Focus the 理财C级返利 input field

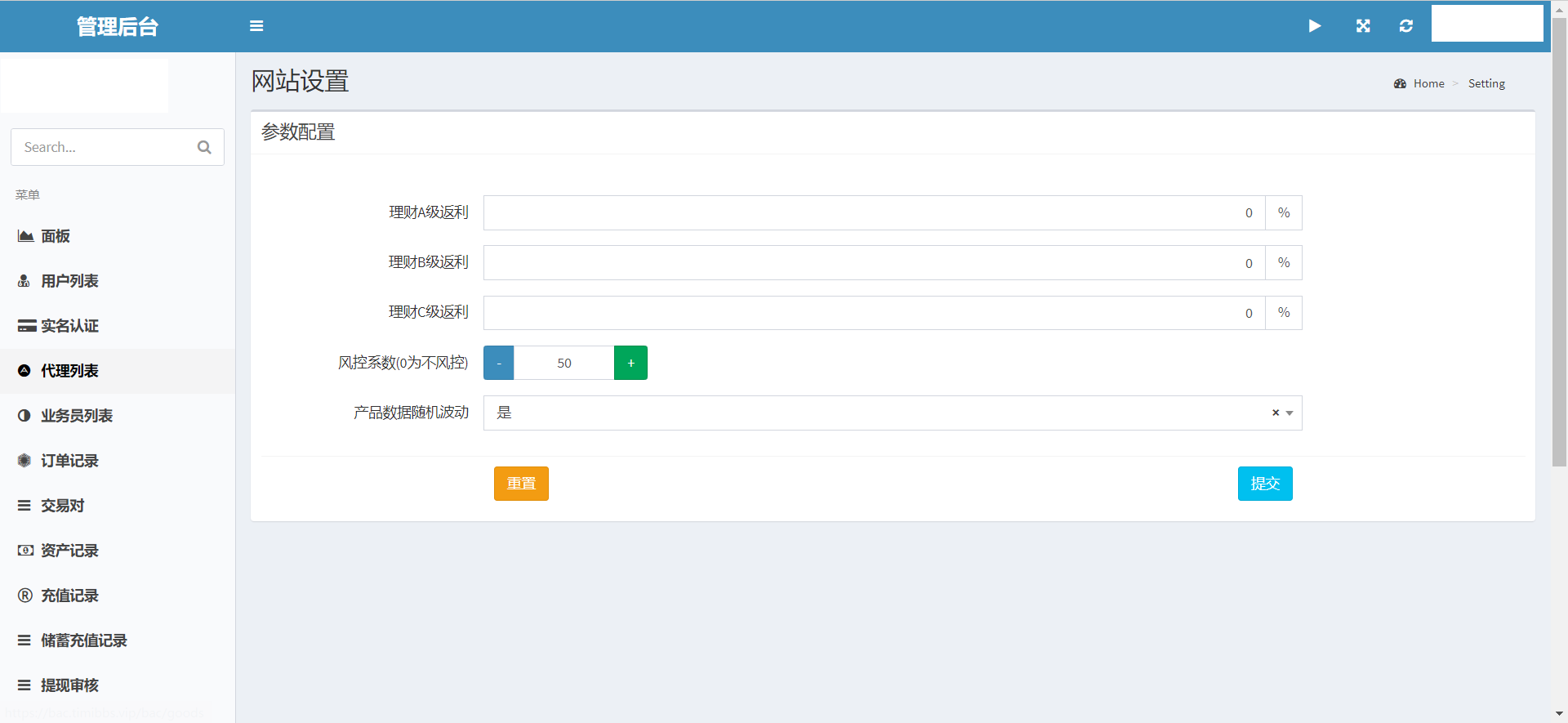pyautogui.click(x=874, y=313)
